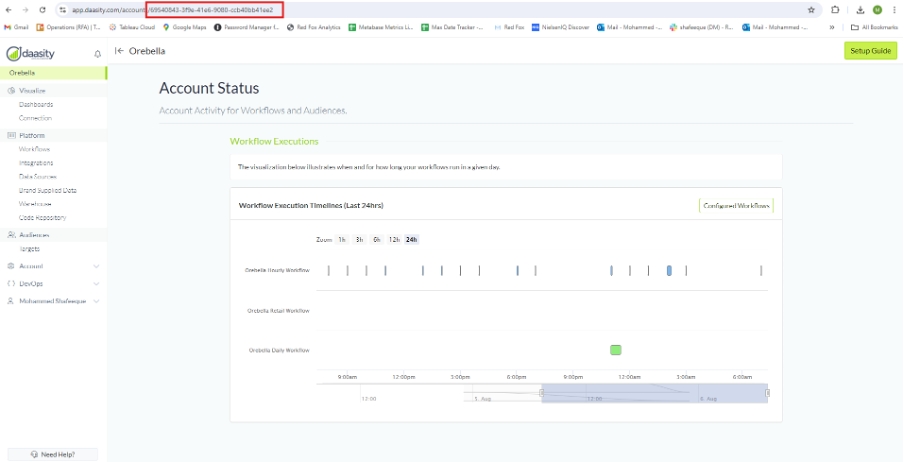Set the zoom range to 12h
The image size is (904, 462).
[x=394, y=240]
